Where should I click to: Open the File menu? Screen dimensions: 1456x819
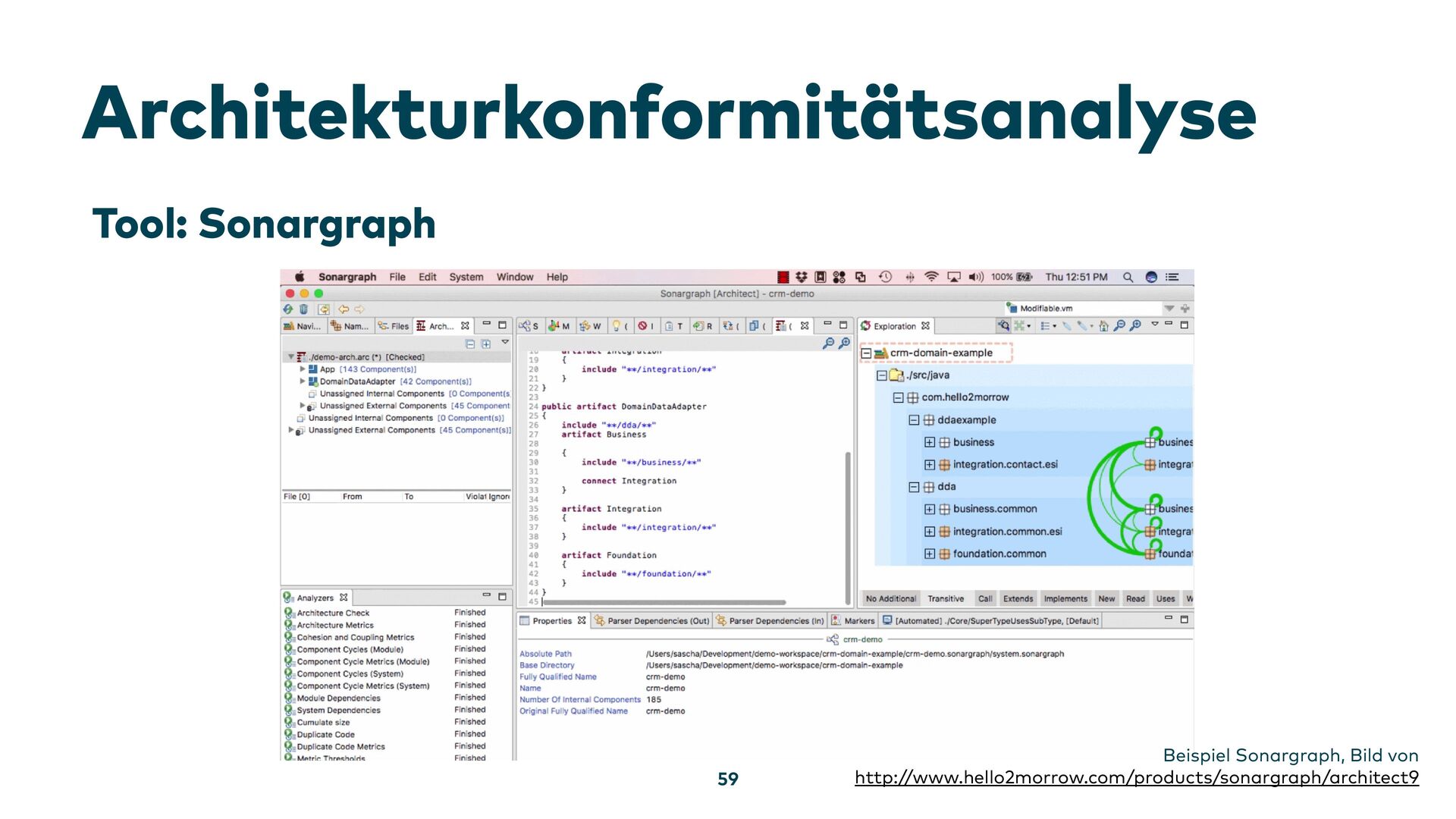click(397, 278)
